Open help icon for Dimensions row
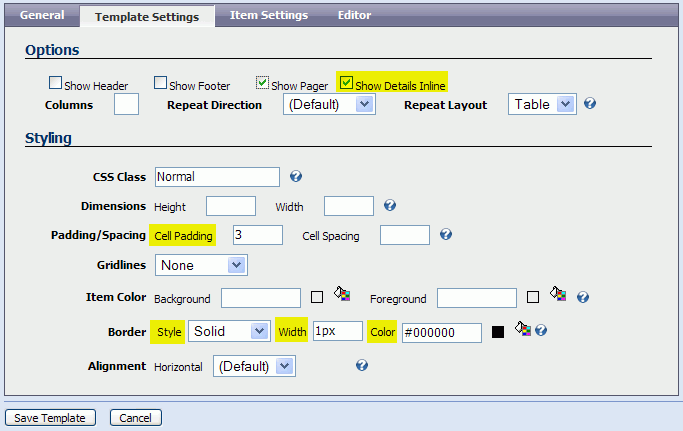This screenshot has height=431, width=683. pyautogui.click(x=390, y=205)
